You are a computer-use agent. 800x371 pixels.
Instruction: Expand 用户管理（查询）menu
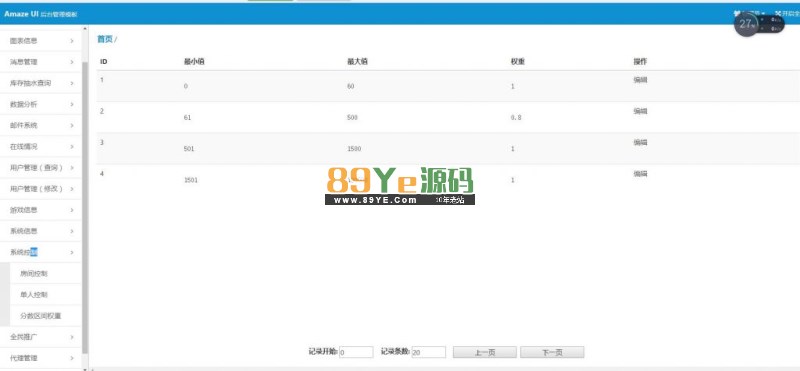[x=41, y=167]
